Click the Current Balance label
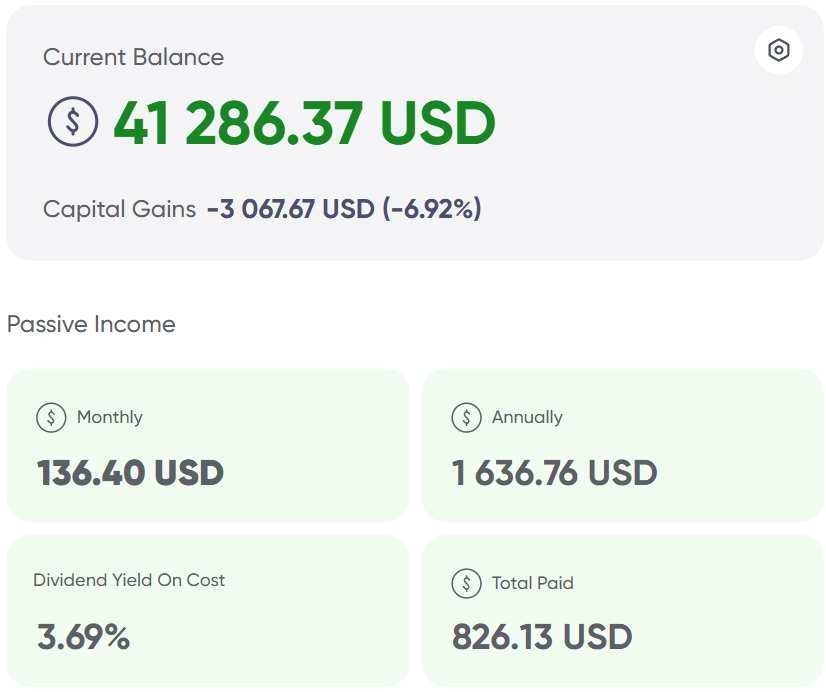 (x=133, y=57)
